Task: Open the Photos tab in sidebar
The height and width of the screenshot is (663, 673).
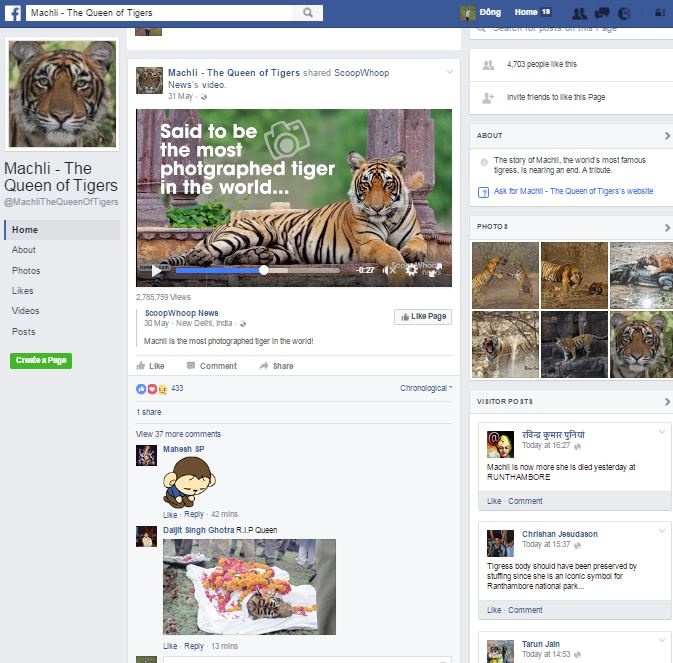Action: (x=26, y=271)
